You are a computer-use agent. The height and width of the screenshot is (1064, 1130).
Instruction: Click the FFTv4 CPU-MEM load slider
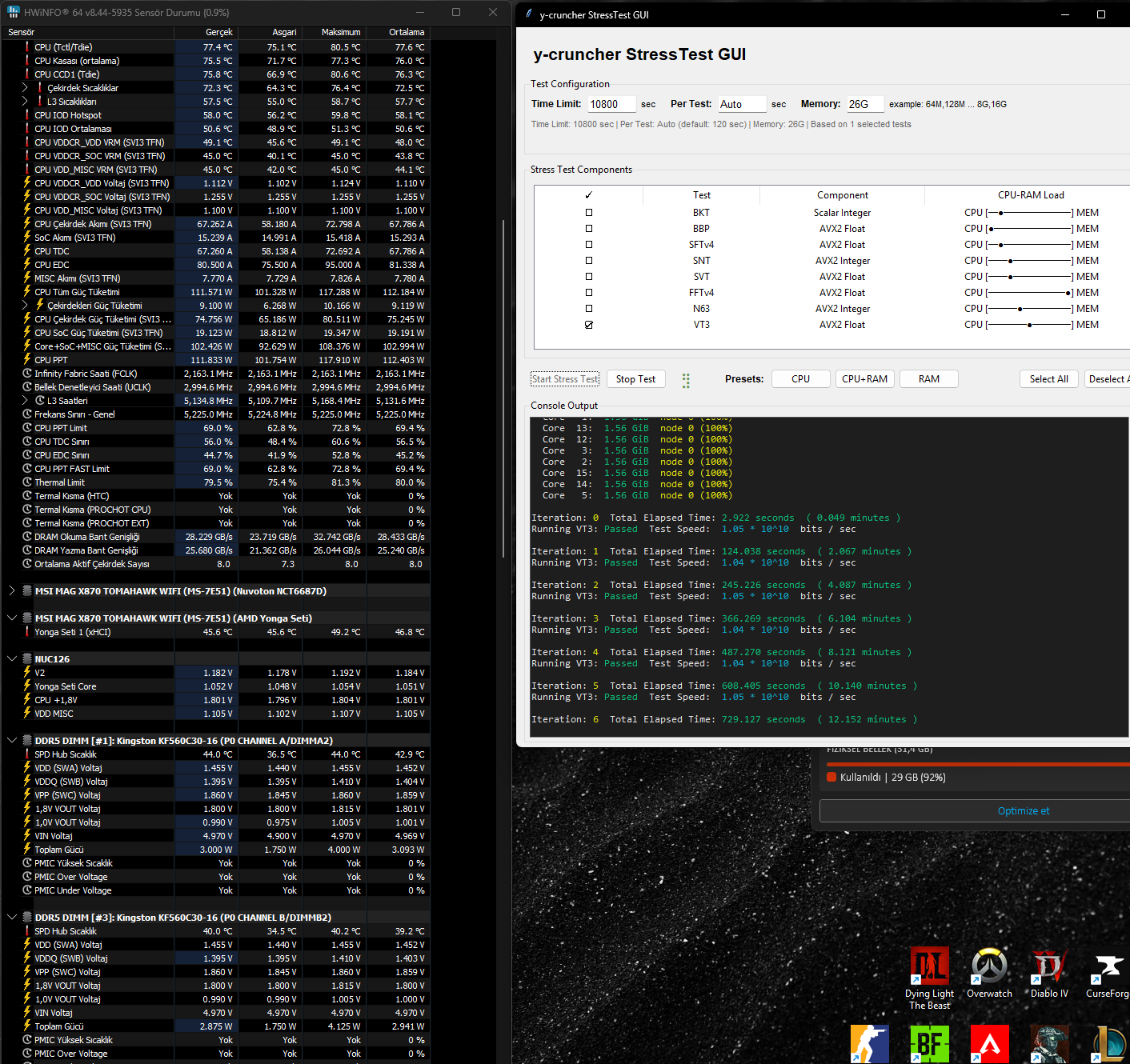coord(1029,293)
